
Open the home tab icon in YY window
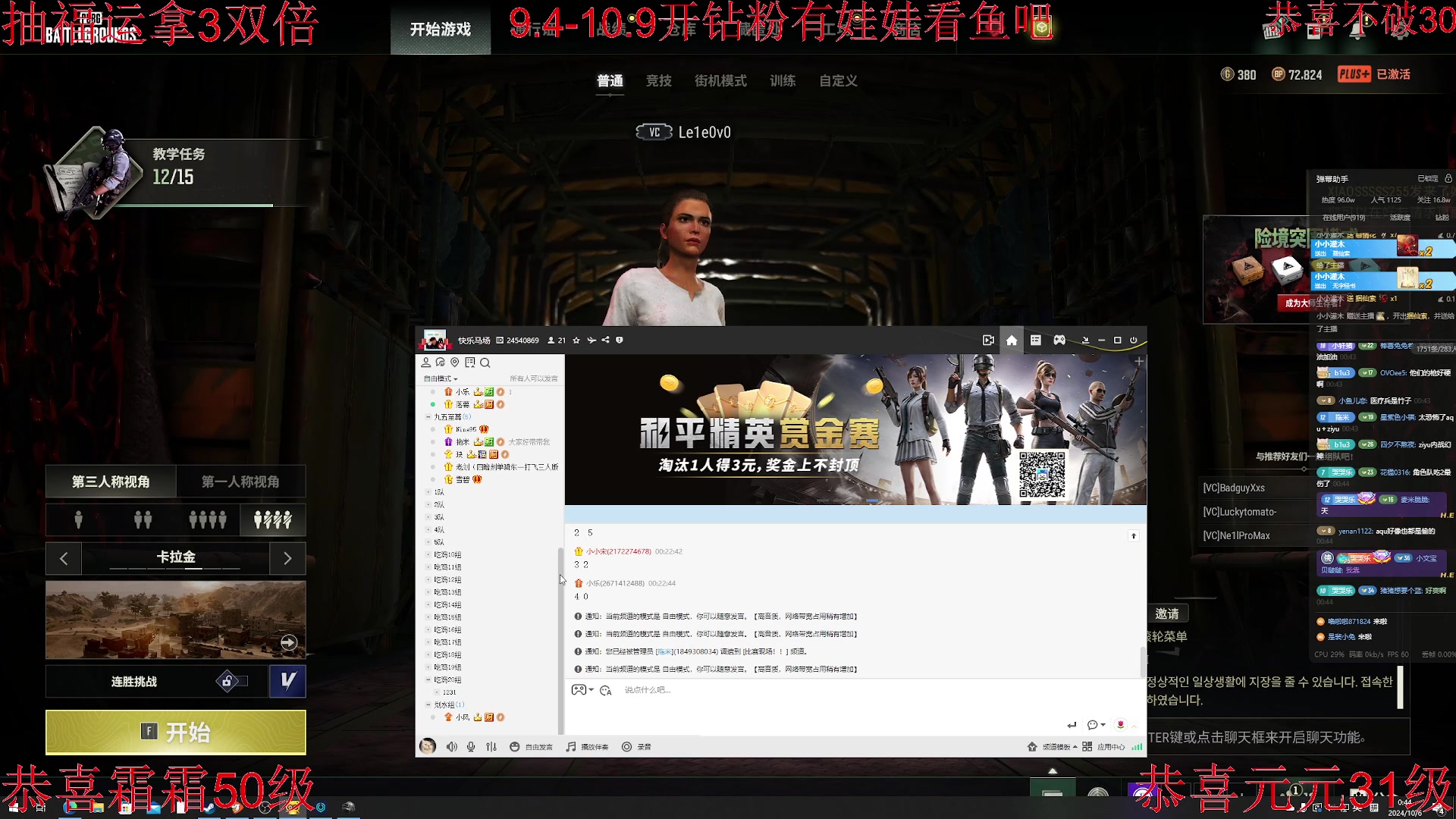(1012, 340)
